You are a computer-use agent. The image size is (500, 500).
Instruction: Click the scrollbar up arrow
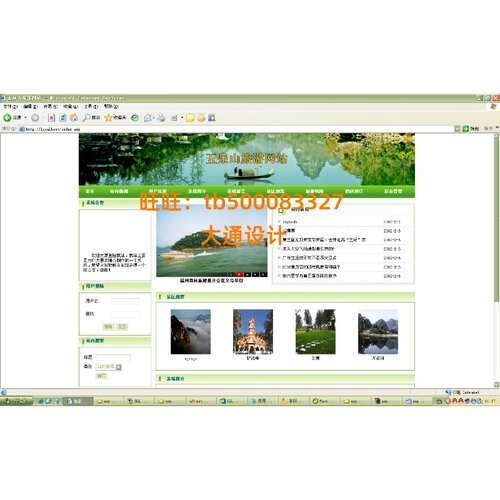pos(497,136)
